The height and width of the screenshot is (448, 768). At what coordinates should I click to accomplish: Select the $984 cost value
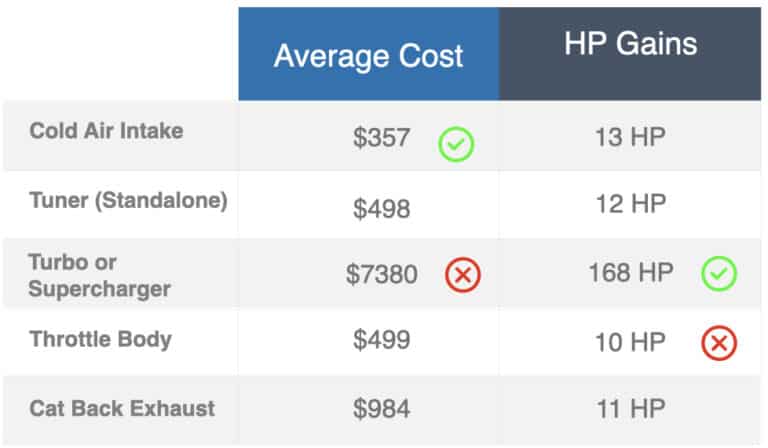(382, 408)
